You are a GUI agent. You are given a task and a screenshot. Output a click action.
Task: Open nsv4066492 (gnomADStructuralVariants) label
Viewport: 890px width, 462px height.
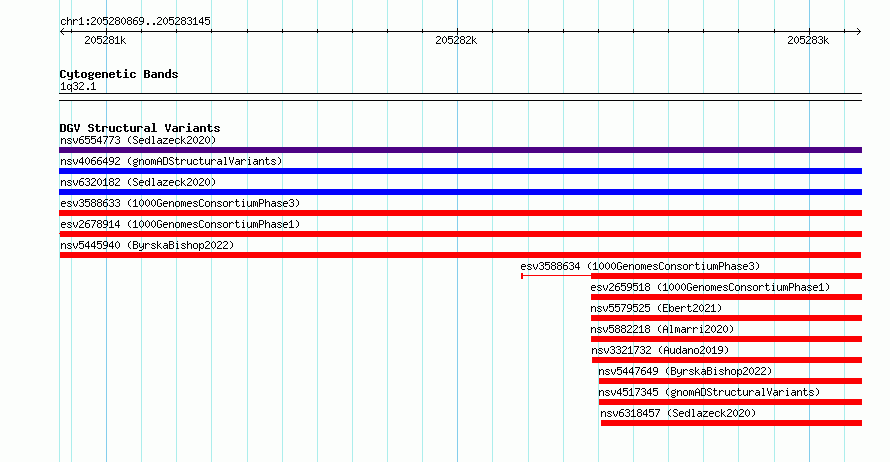(x=171, y=161)
